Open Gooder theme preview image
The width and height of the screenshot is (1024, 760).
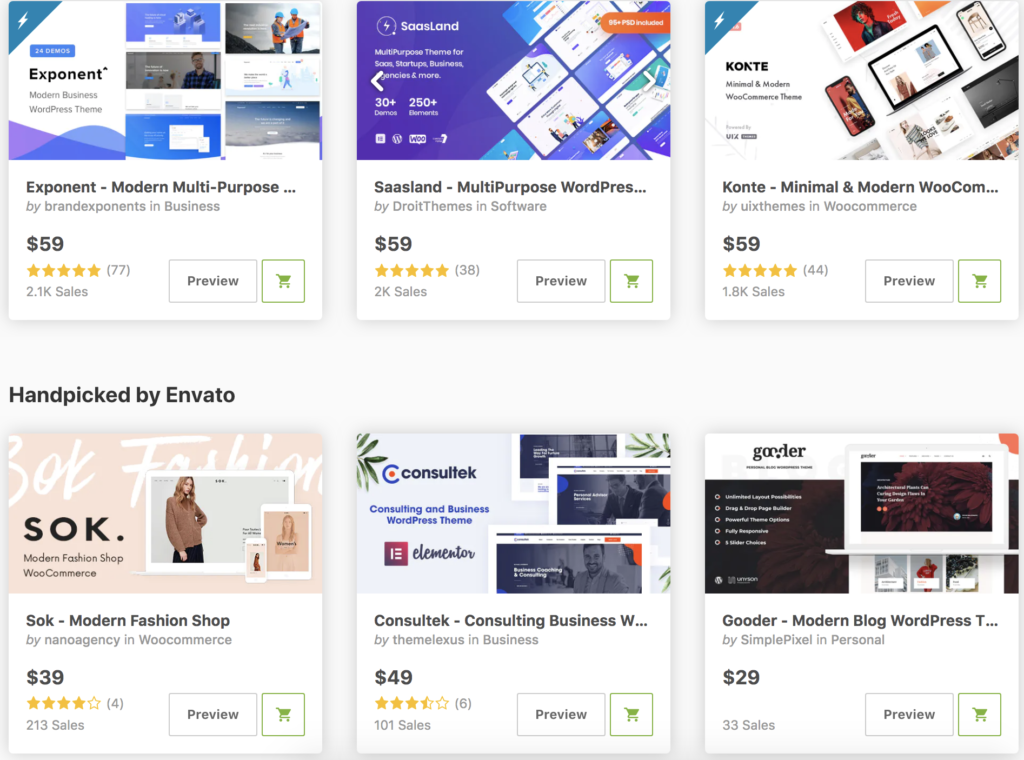point(861,513)
